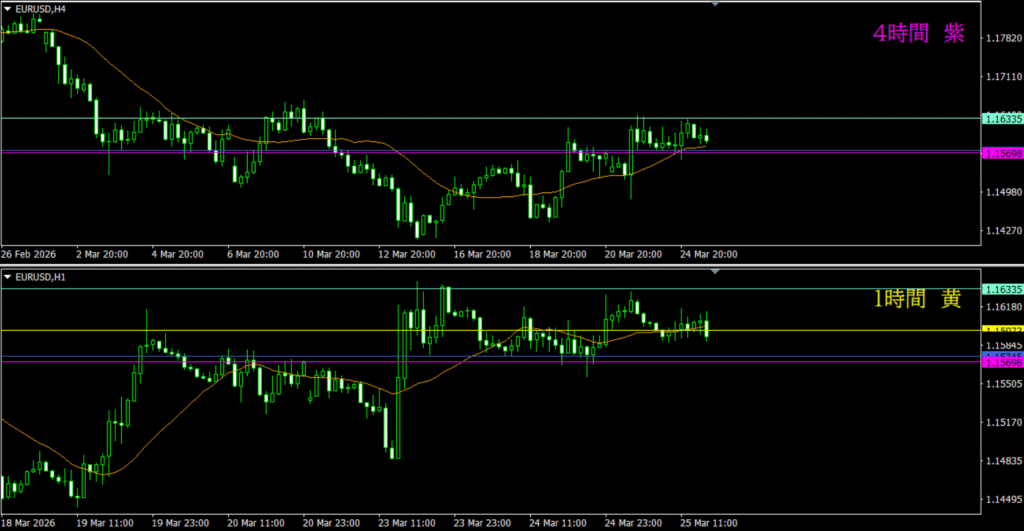1024x531 pixels.
Task: Click the H1 chart shift marker triangle
Action: coord(715,272)
